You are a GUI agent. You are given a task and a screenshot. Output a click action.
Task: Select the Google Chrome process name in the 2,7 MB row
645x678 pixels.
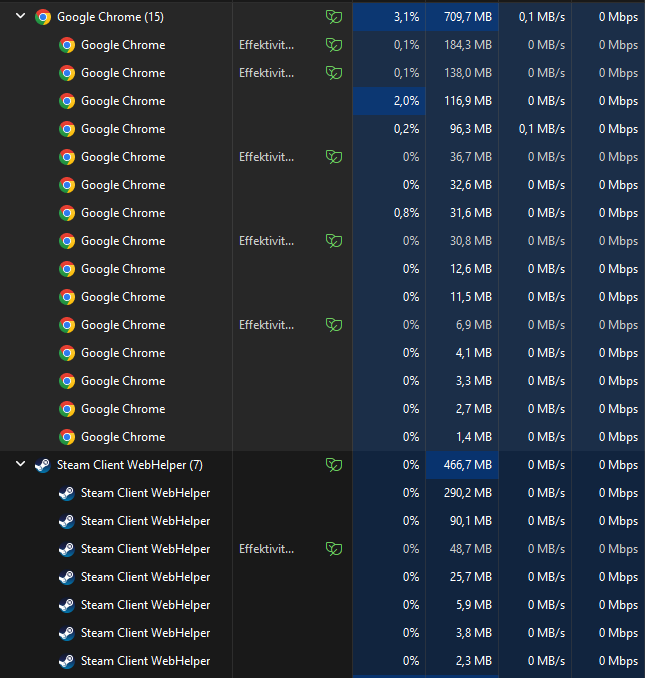(123, 409)
